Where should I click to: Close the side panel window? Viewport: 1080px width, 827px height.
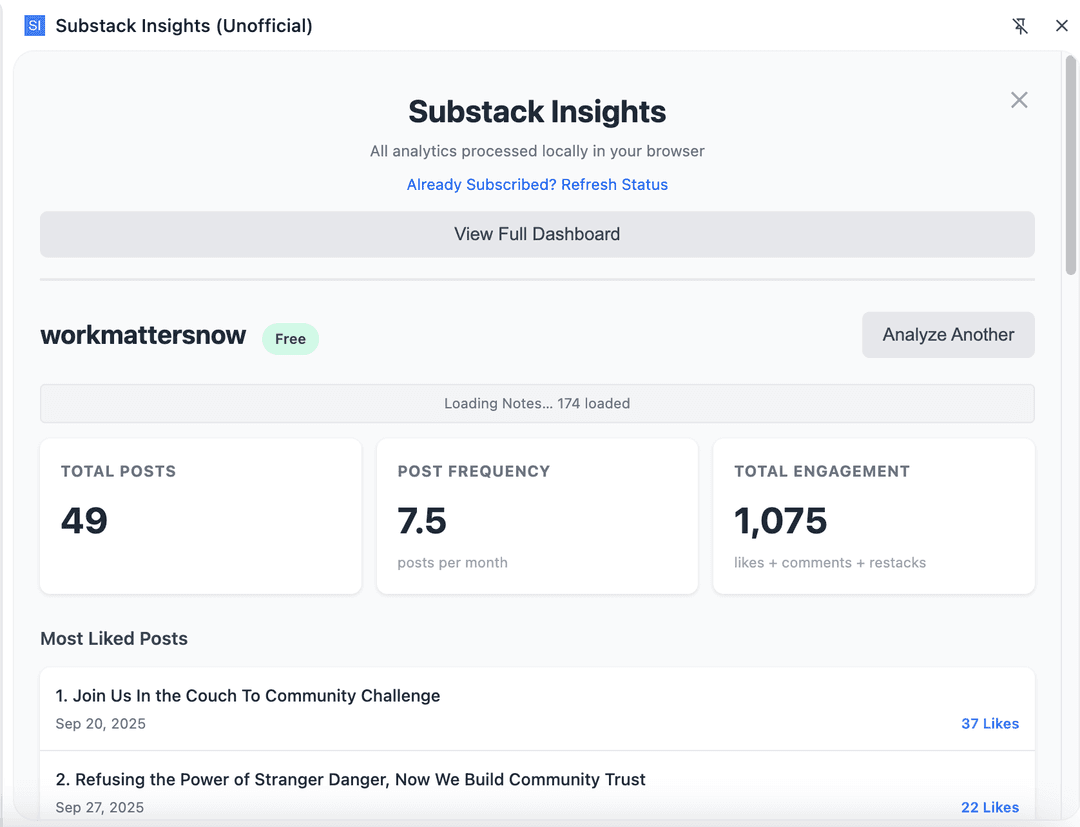1061,26
